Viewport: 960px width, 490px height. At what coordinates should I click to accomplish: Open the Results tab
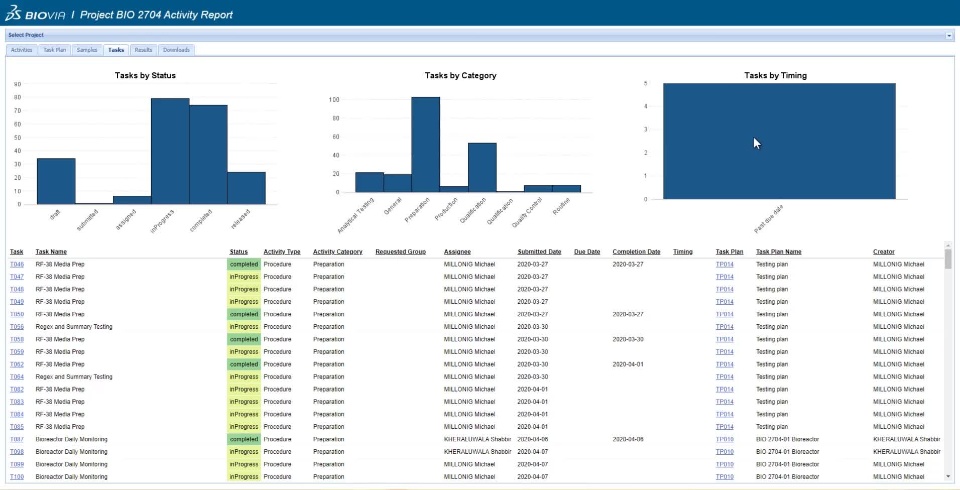143,50
